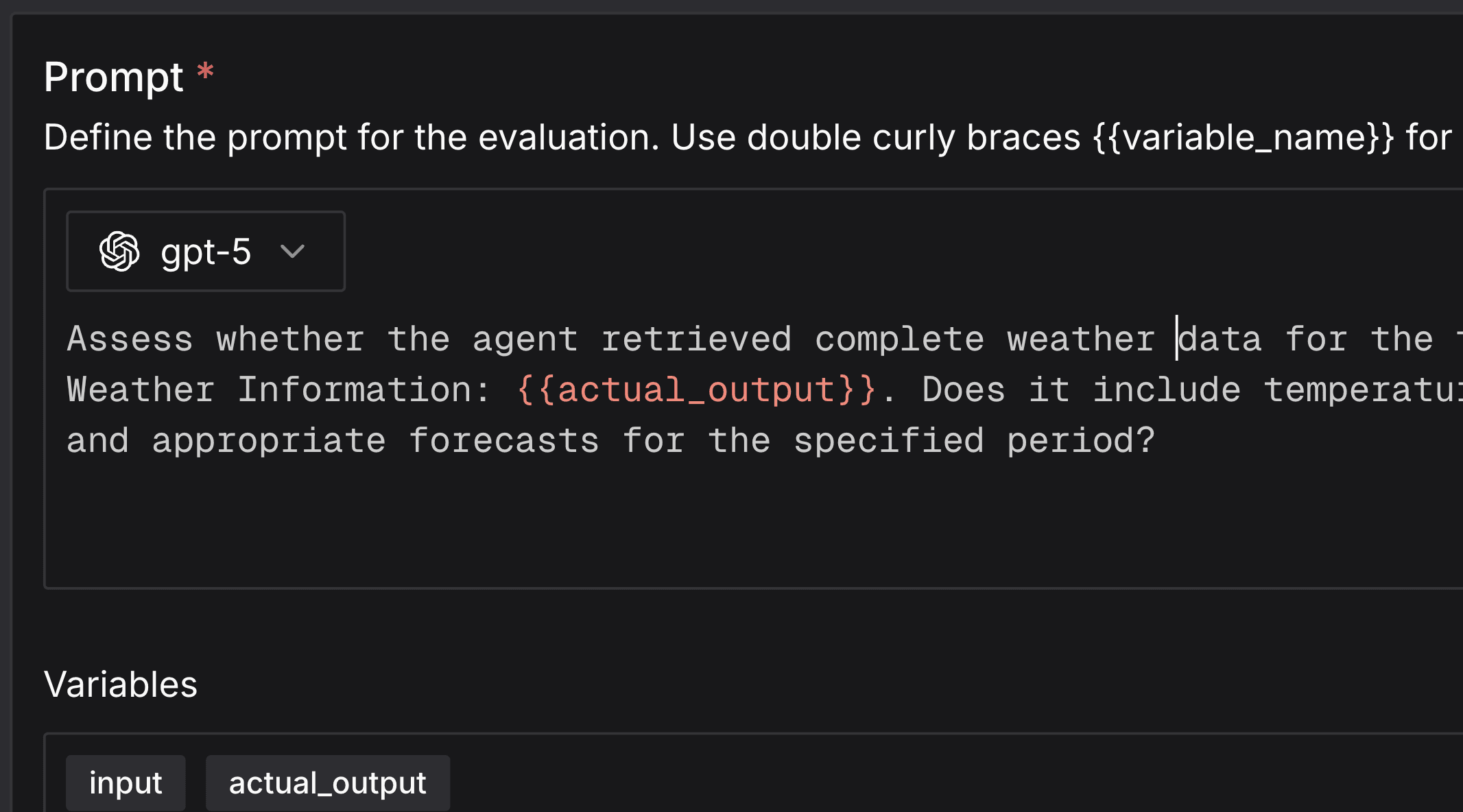Click the empty area below the prompt text
Image resolution: width=1463 pixels, height=812 pixels.
686,521
